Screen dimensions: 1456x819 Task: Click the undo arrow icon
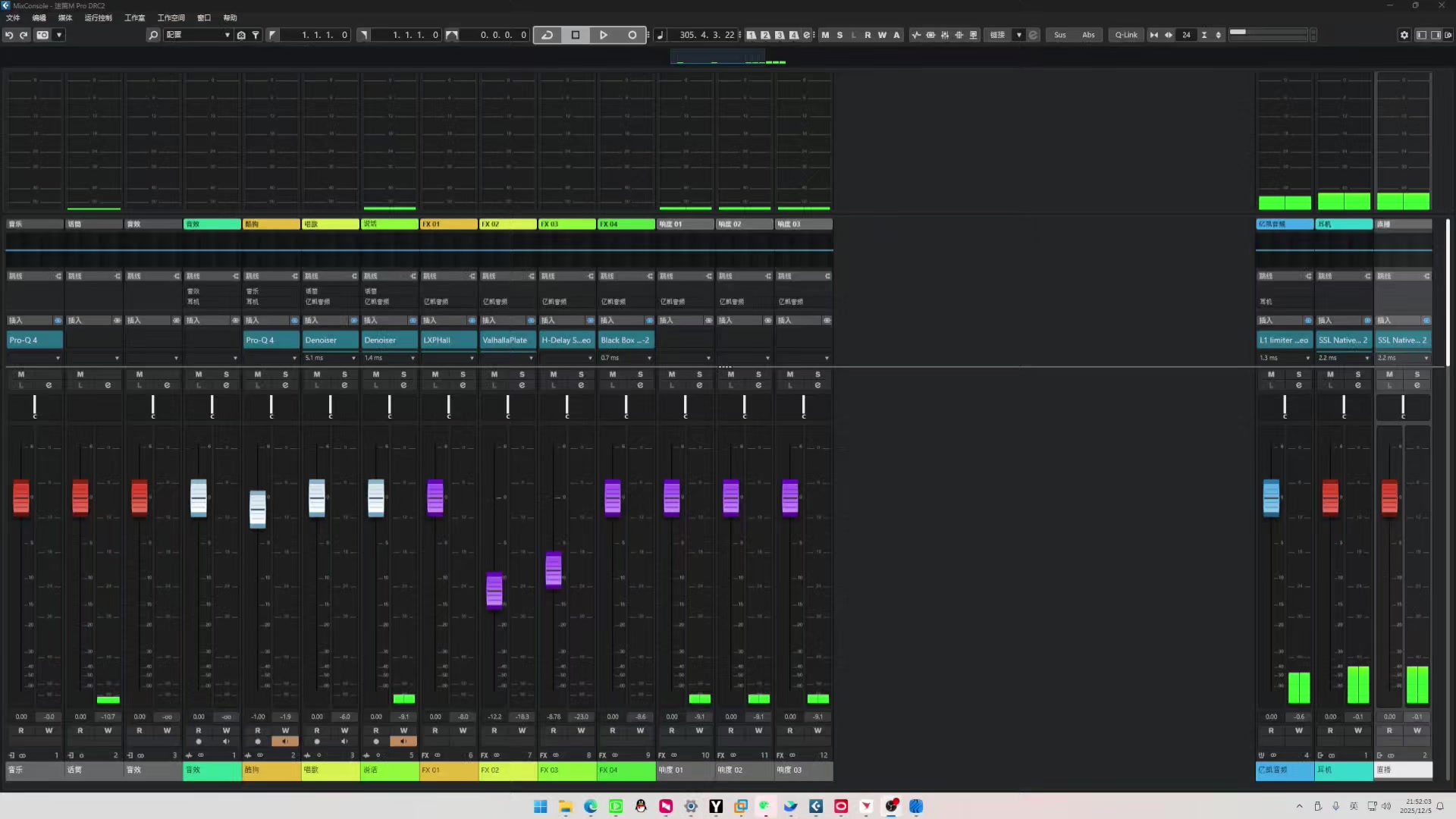click(9, 35)
